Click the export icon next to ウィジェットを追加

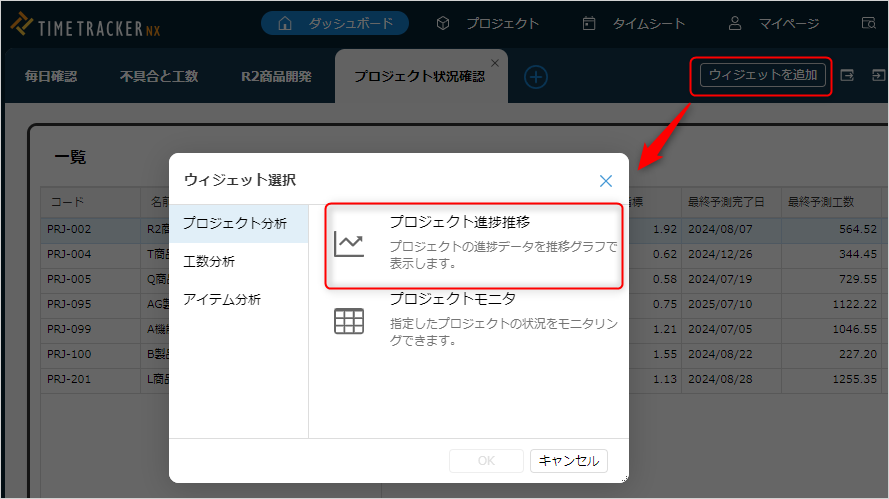[x=847, y=75]
